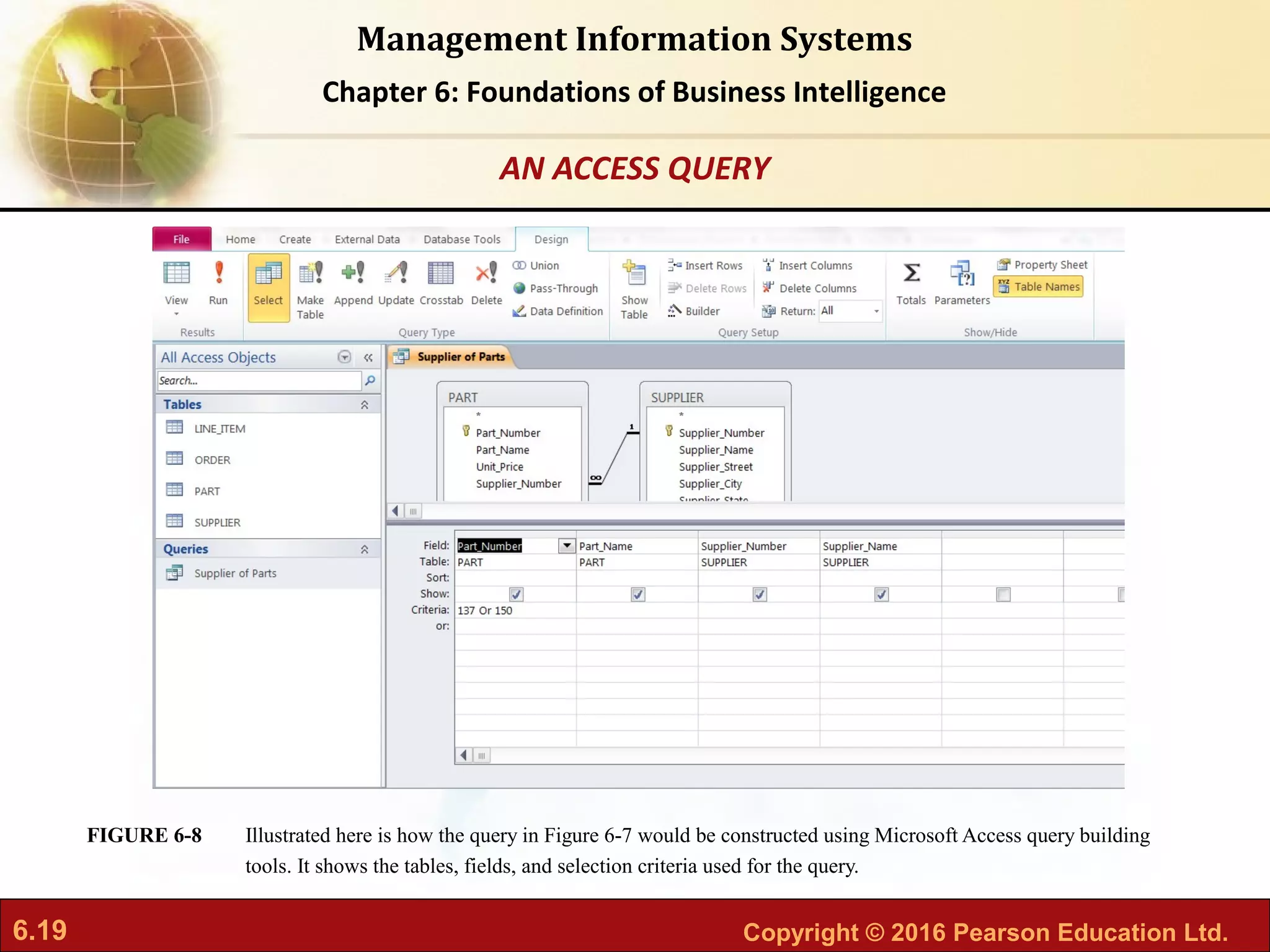Screen dimensions: 1270x952
Task: Open the Supplier of Parts query in Queries
Action: click(235, 573)
